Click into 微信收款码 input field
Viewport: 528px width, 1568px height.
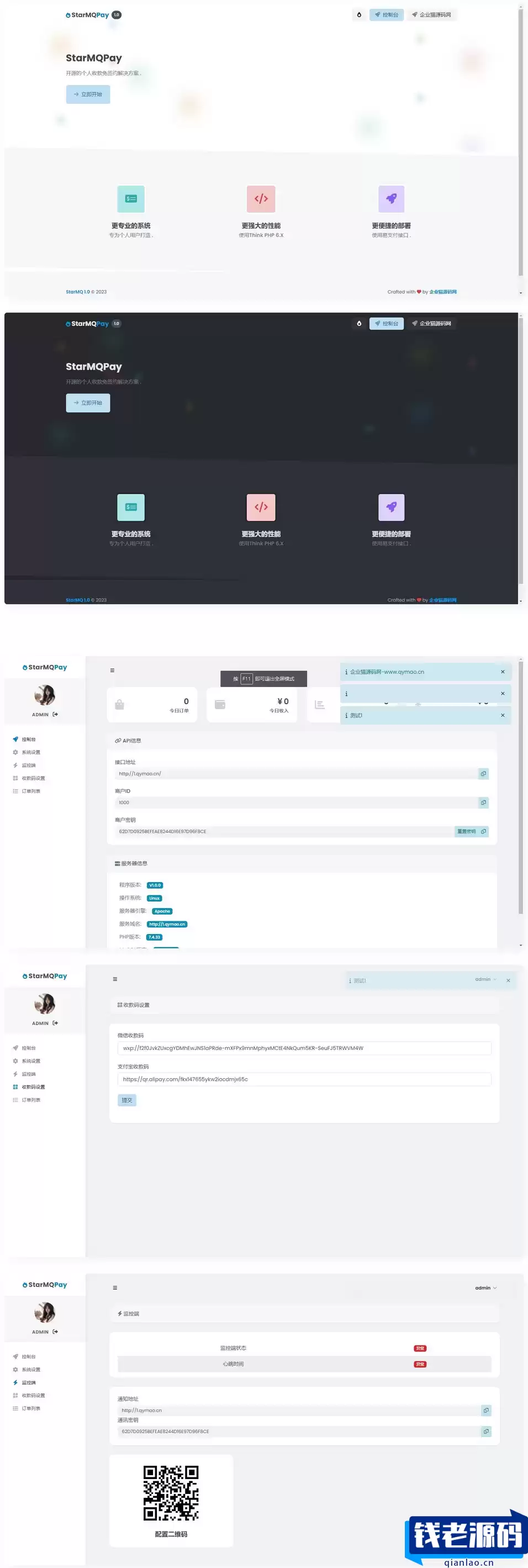click(304, 1048)
